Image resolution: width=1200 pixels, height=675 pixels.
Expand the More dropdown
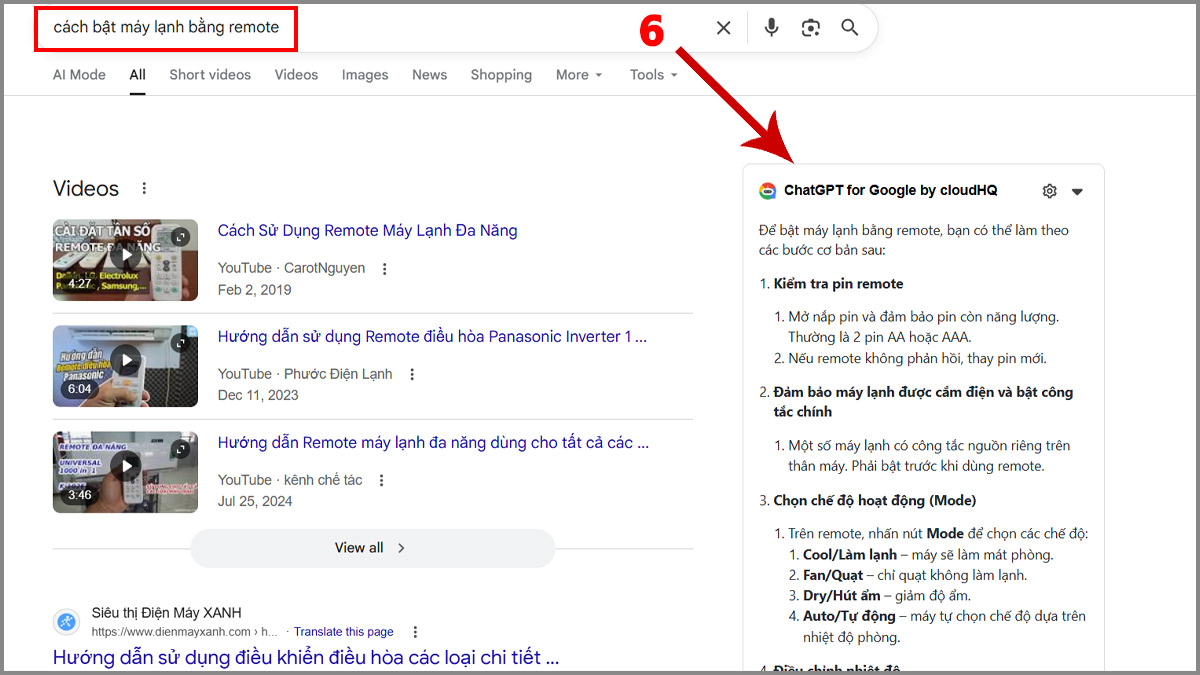579,75
